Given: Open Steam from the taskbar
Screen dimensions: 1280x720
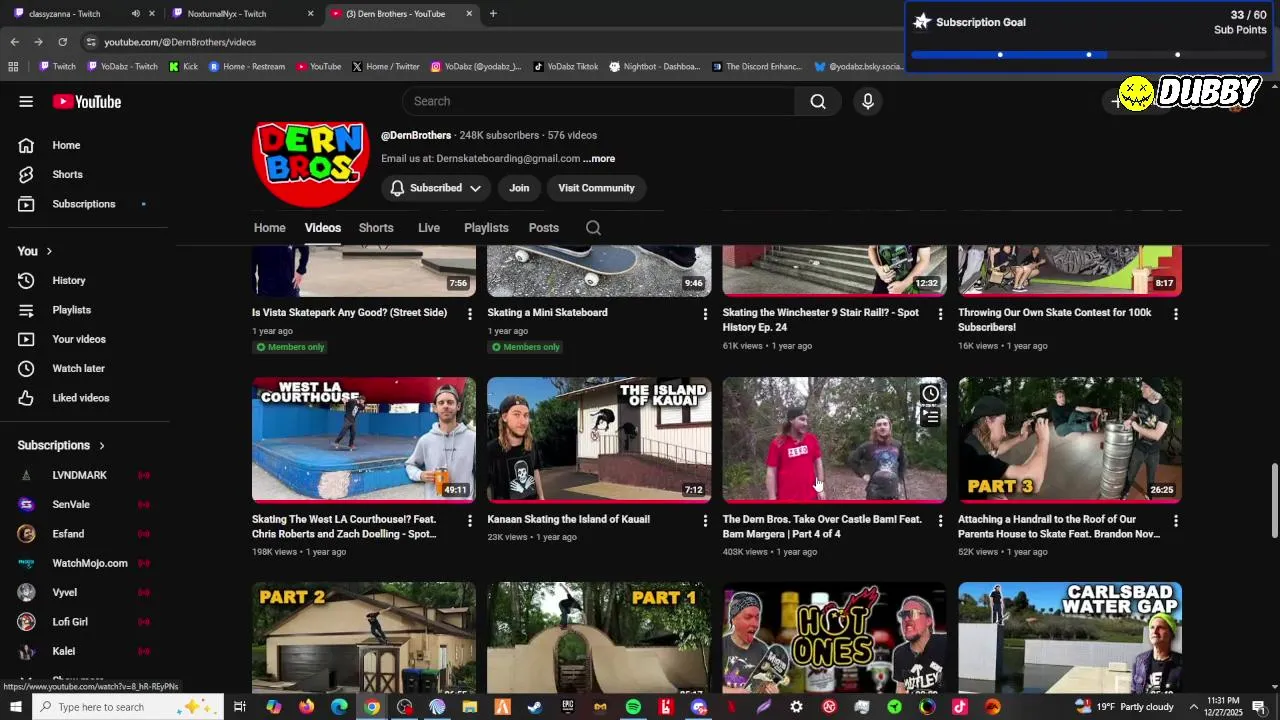Looking at the screenshot, I should click(x=535, y=707).
